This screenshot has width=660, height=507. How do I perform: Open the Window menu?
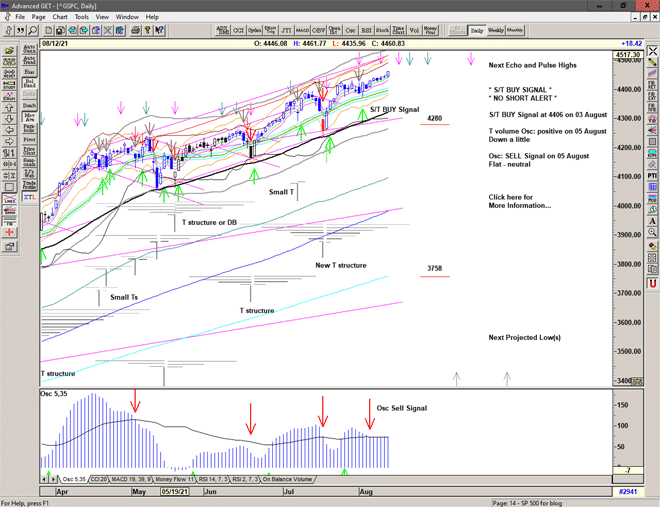(x=127, y=17)
